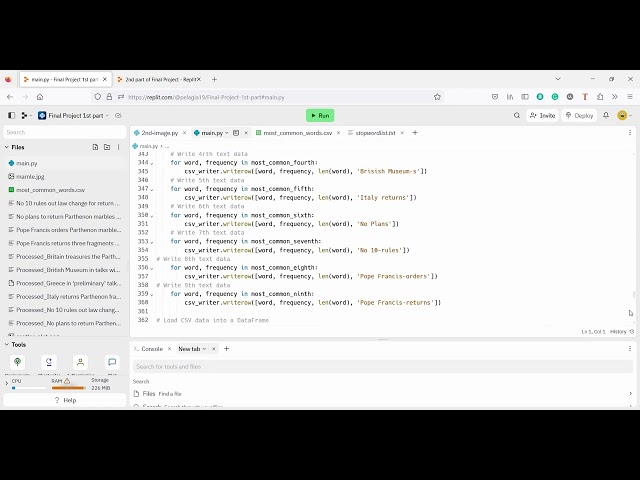This screenshot has width=640, height=480.
Task: Create a new folder via Files icon
Action: 107,147
